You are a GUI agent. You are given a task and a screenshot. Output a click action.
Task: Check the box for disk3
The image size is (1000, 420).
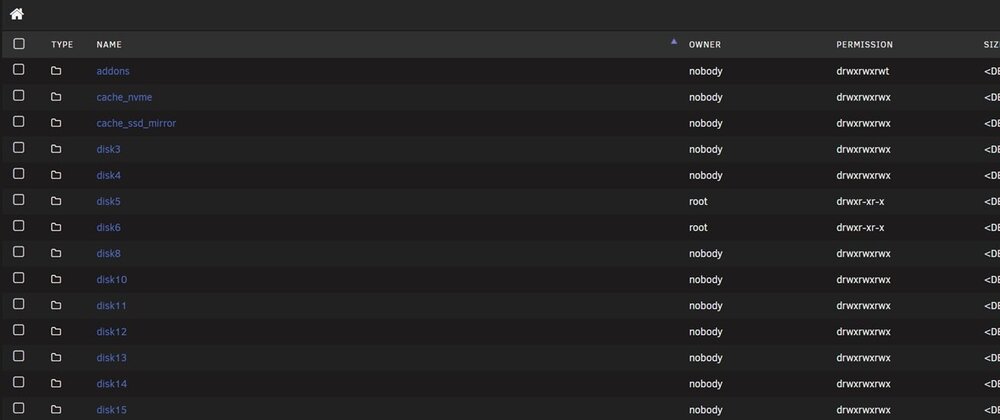[x=19, y=148]
